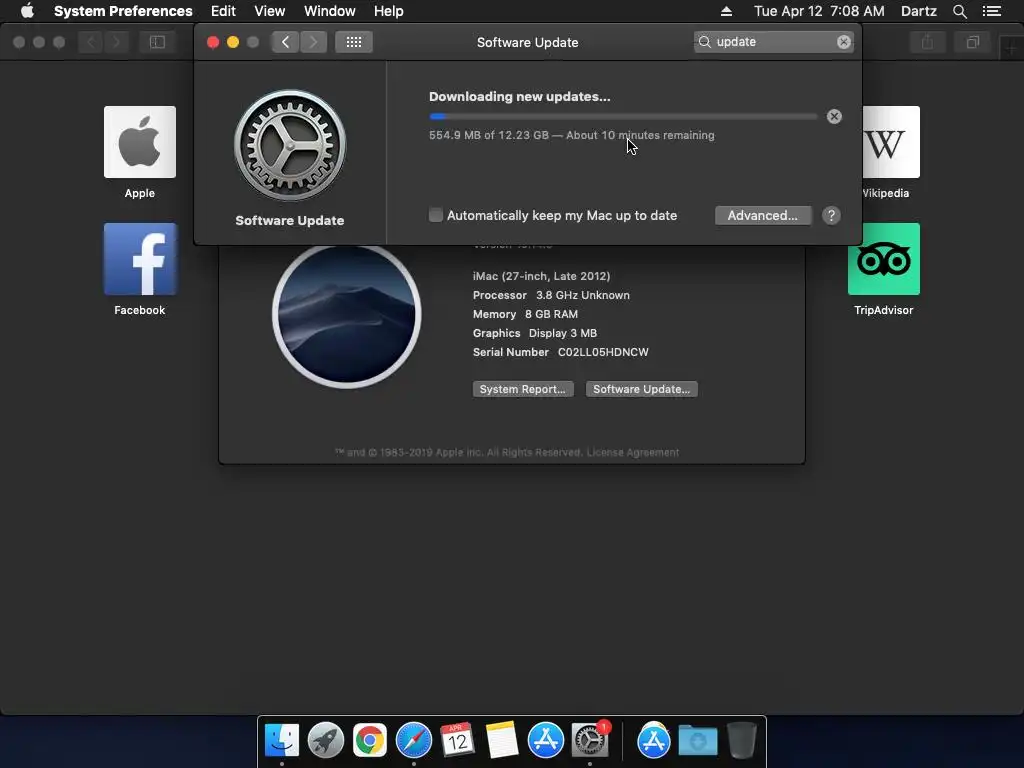
Task: Click 'Downloading new updates...' heading
Action: point(520,97)
